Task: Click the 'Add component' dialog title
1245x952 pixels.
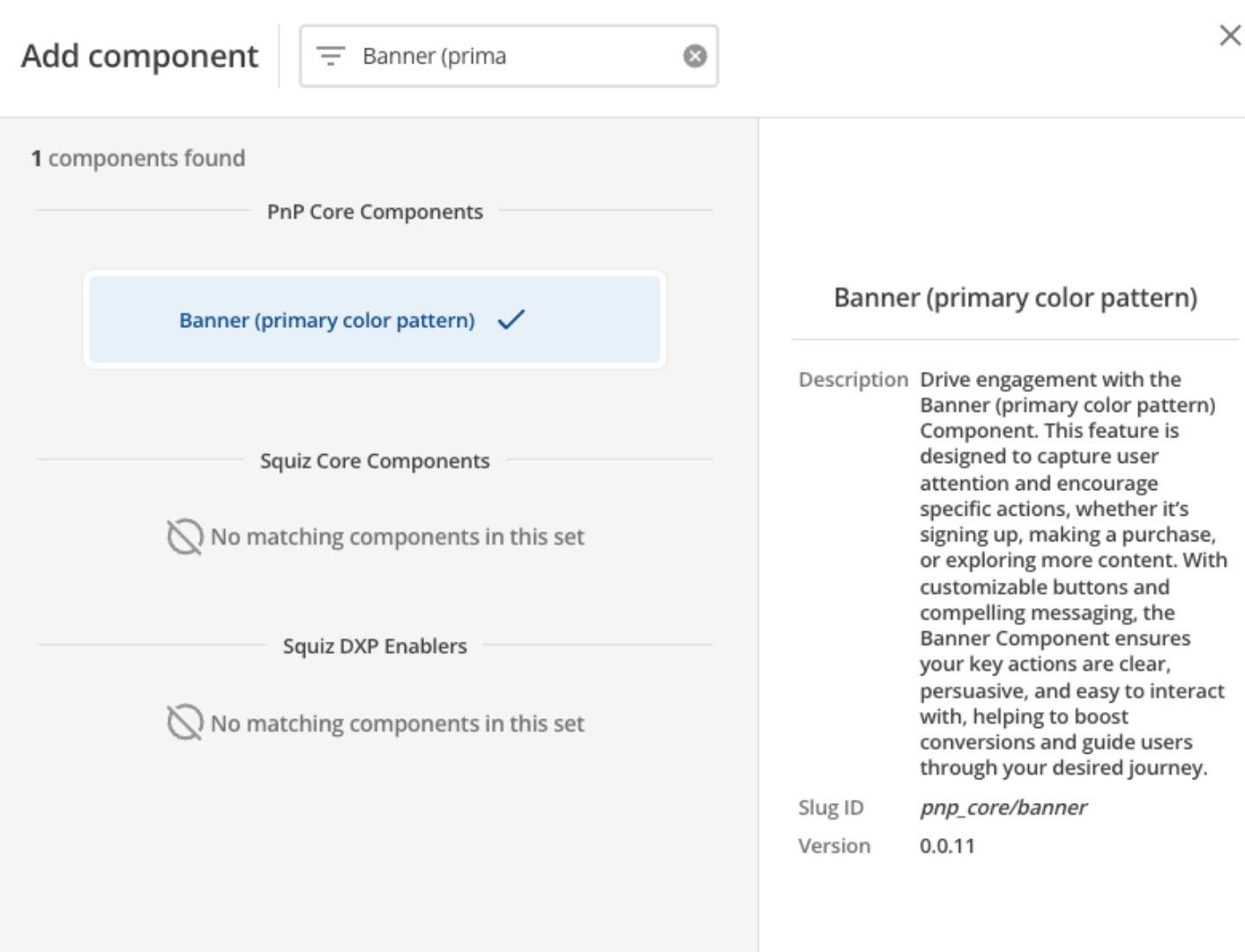Action: coord(139,56)
